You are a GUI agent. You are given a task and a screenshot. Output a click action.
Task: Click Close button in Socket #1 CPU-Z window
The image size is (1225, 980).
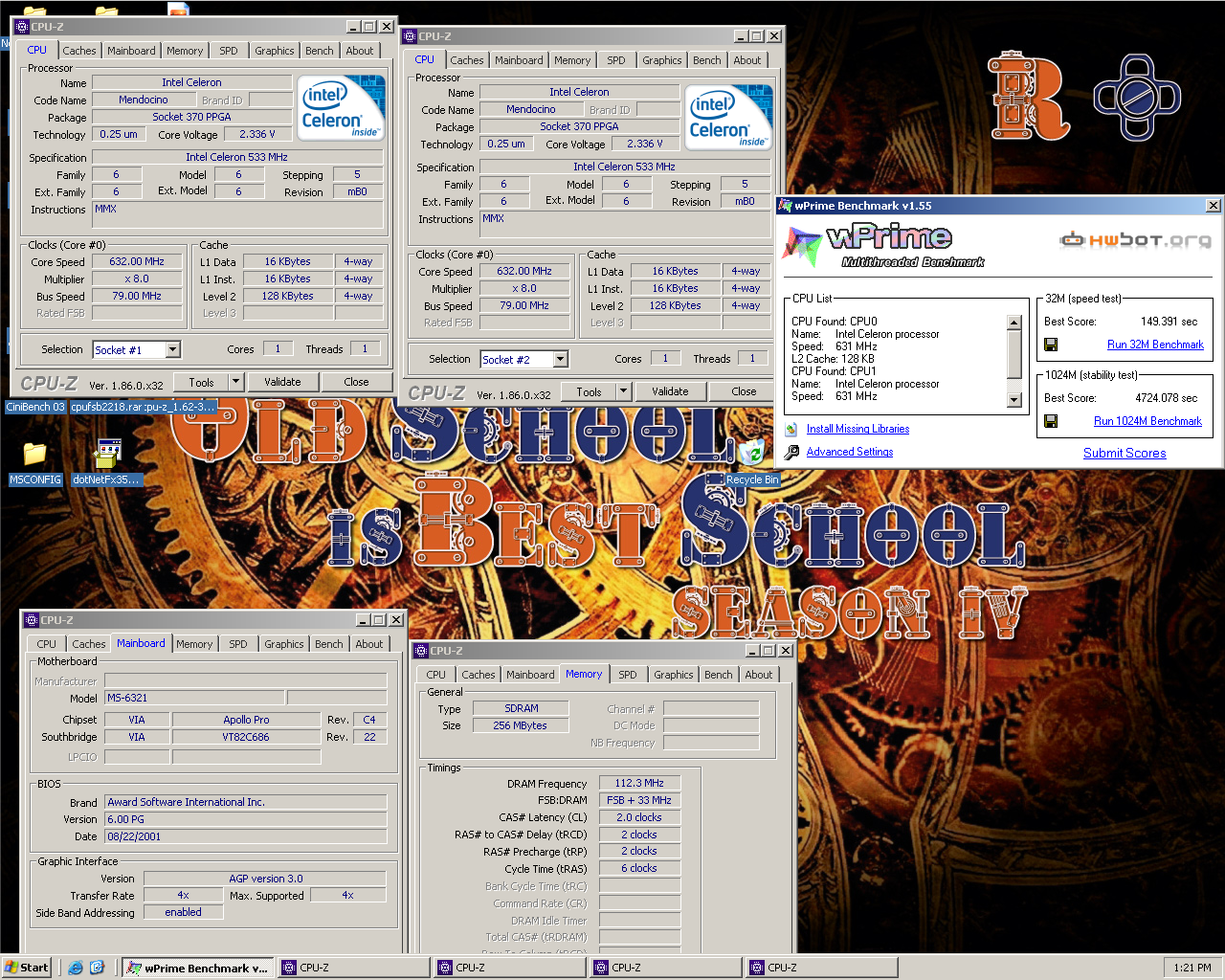356,381
